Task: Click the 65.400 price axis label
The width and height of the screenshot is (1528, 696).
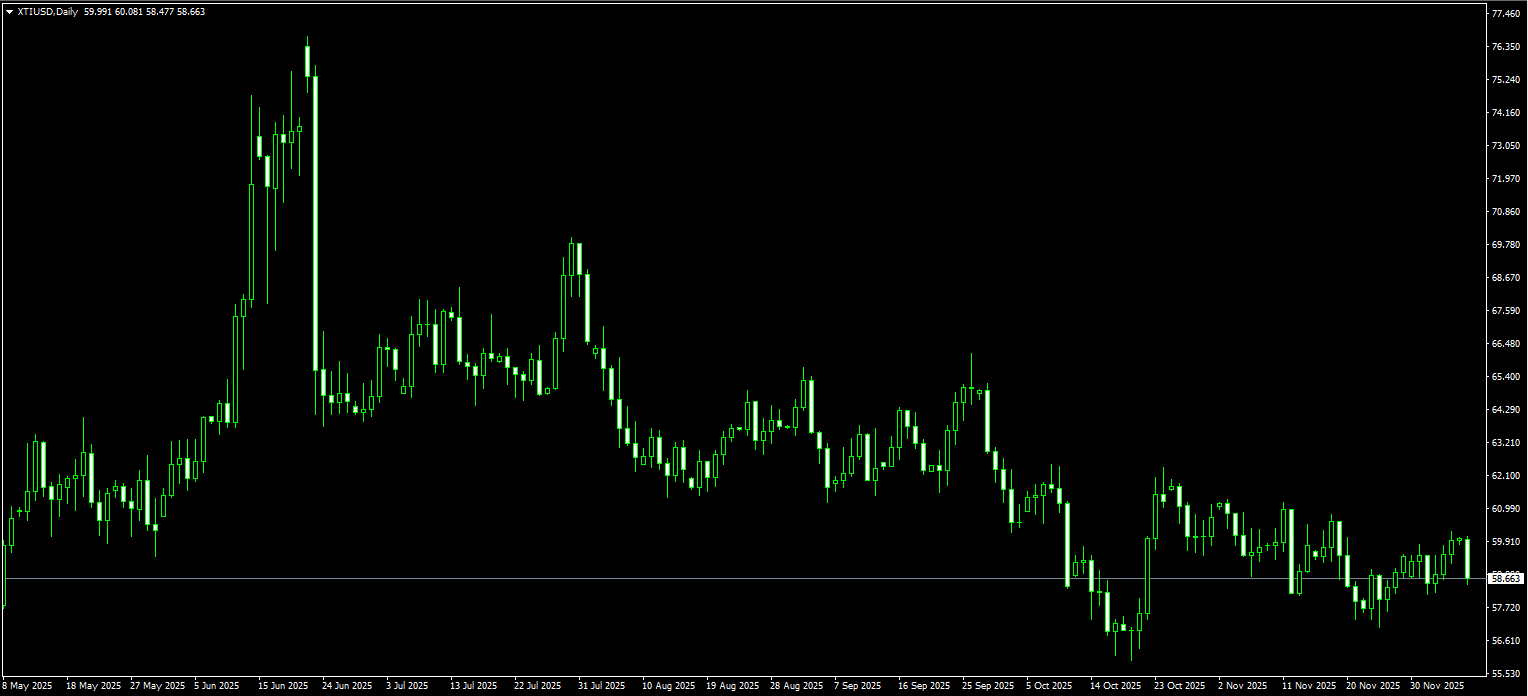Action: click(1505, 377)
